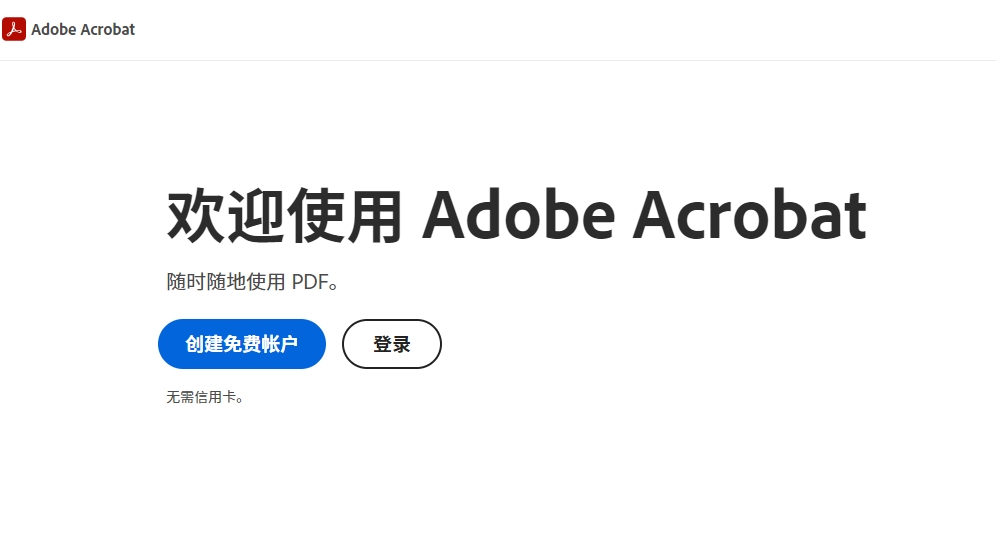The width and height of the screenshot is (996, 548).
Task: Click the white PDF symbol inside the red logo
Action: [14, 29]
